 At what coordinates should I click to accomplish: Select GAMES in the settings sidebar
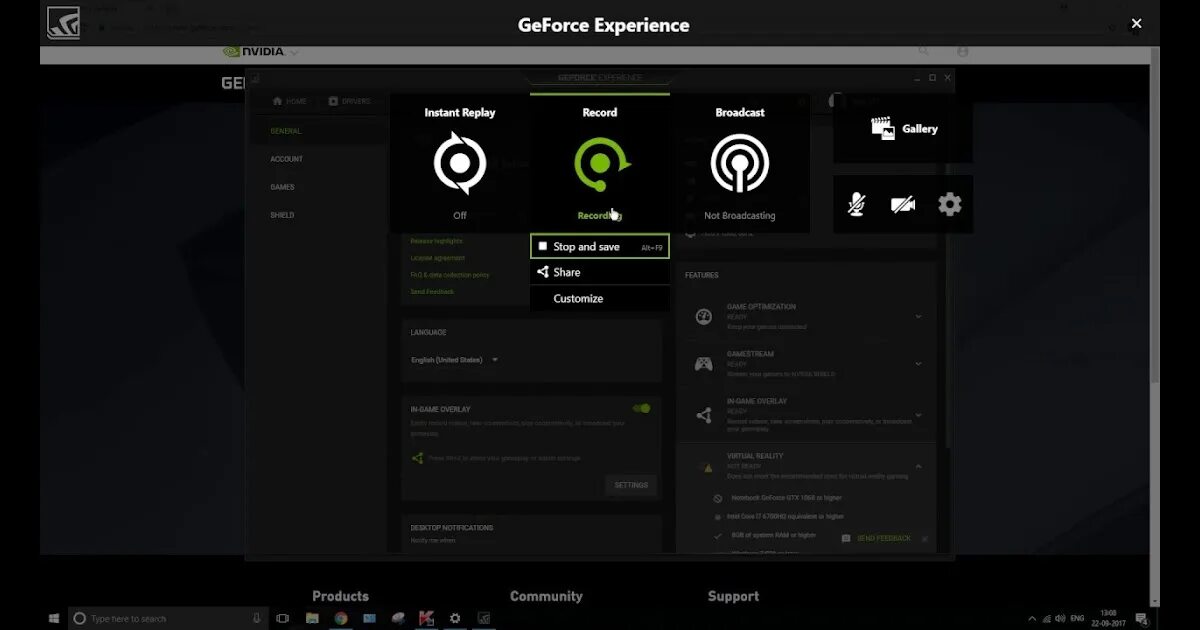(x=282, y=187)
